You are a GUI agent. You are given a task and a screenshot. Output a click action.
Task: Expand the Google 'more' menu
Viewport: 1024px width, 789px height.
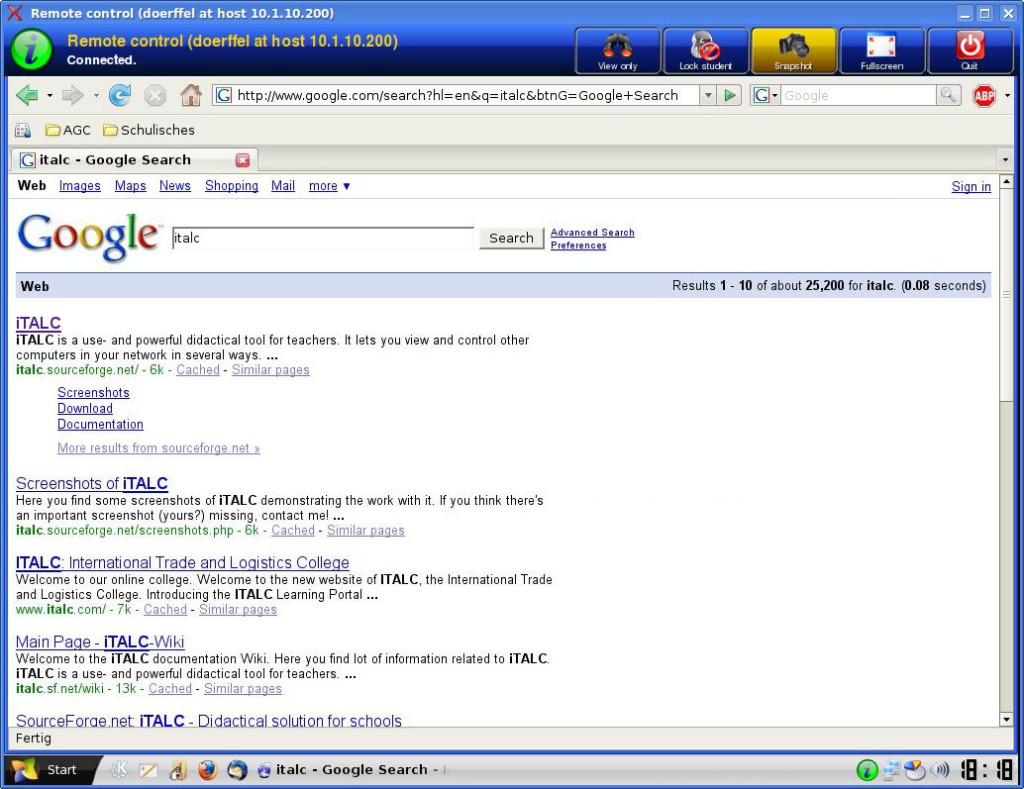pyautogui.click(x=329, y=186)
